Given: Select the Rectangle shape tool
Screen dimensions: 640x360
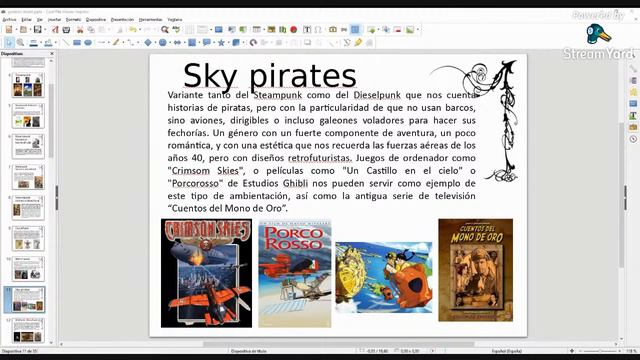Looking at the screenshot, I should [x=77, y=42].
